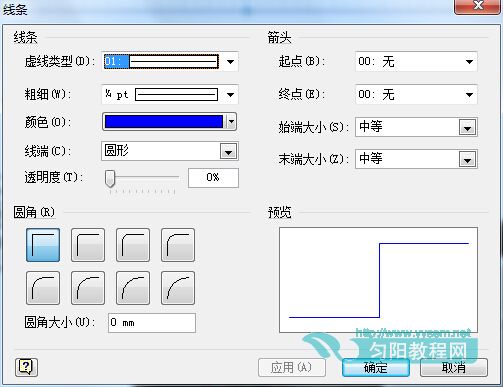
Task: Click the 取消 cancel button
Action: coord(454,368)
